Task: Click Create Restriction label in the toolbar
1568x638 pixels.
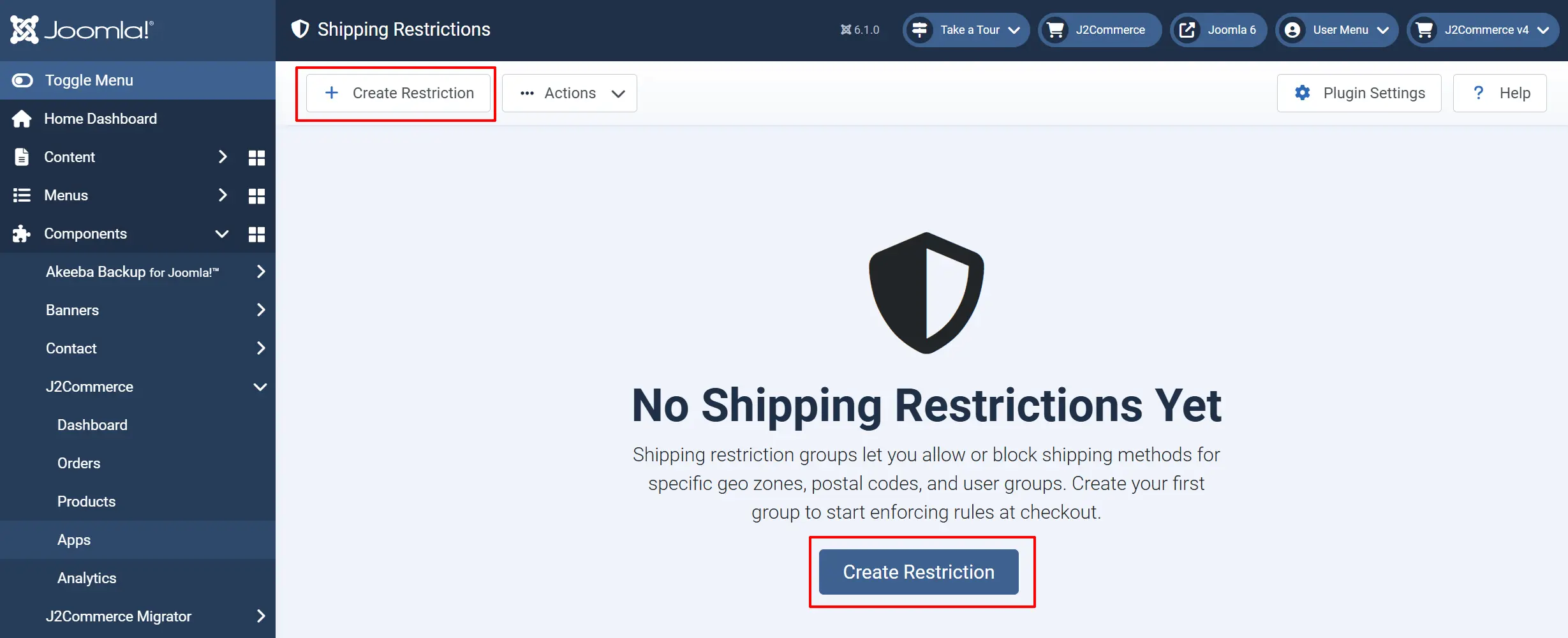Action: [x=413, y=93]
